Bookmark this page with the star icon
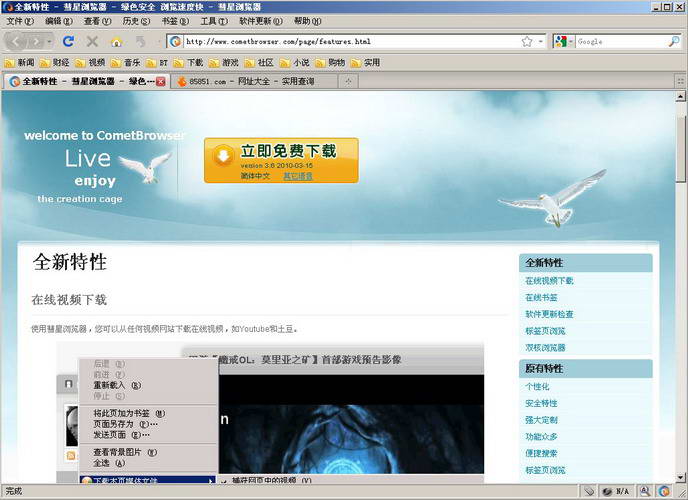The width and height of the screenshot is (688, 500). coord(527,42)
